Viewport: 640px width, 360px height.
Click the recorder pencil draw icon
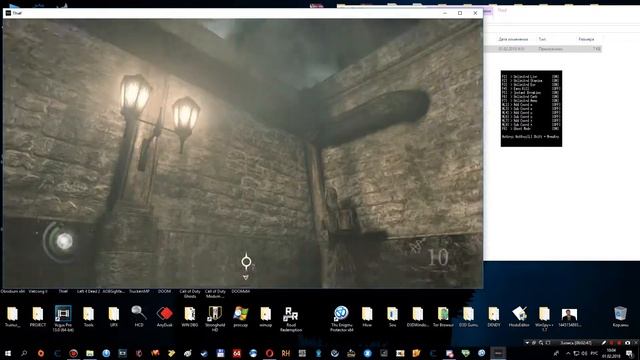(x=604, y=343)
